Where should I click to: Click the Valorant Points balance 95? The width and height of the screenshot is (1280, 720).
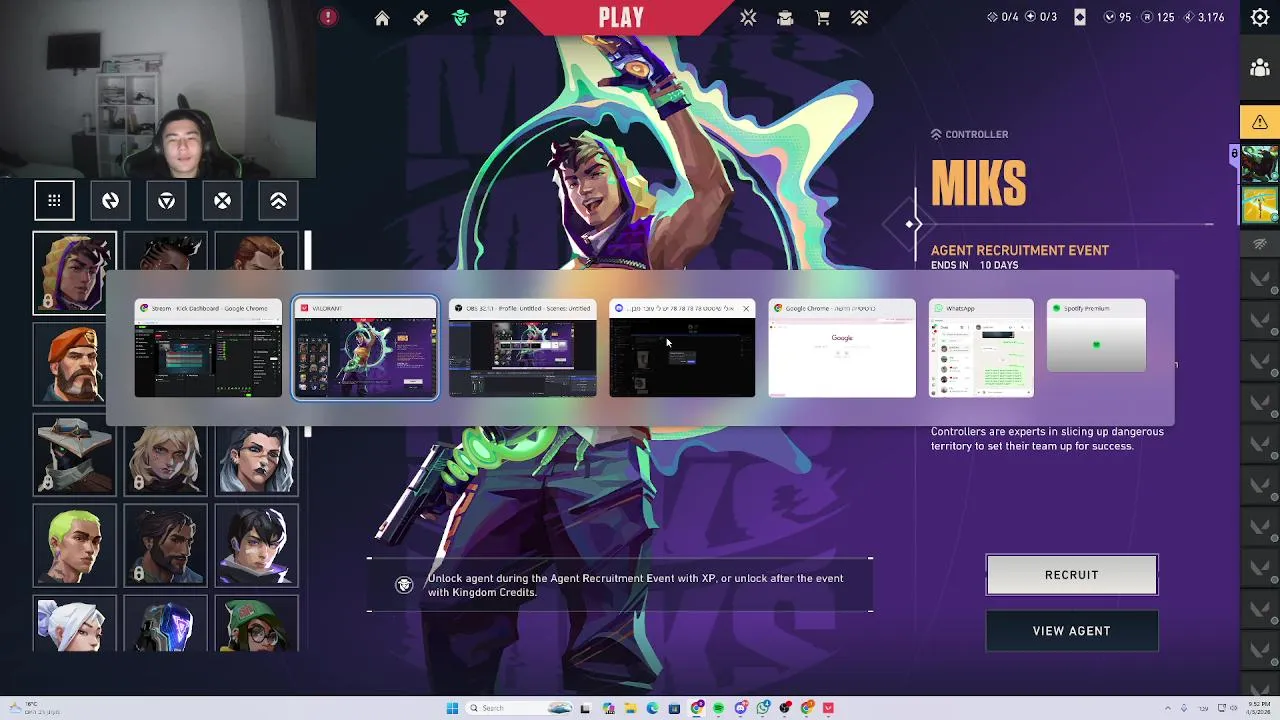click(1117, 17)
